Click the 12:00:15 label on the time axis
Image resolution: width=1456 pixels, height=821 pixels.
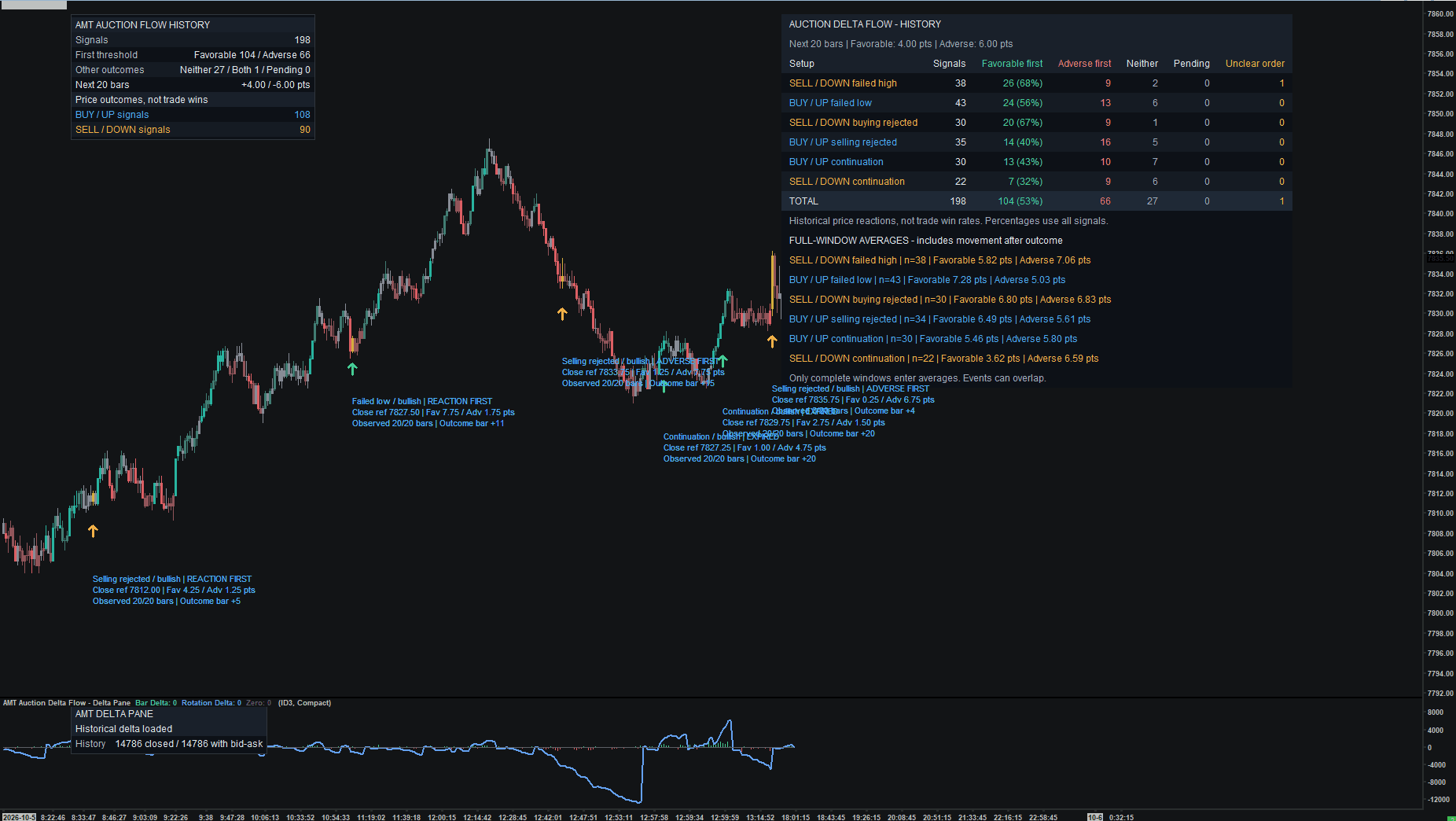442,817
